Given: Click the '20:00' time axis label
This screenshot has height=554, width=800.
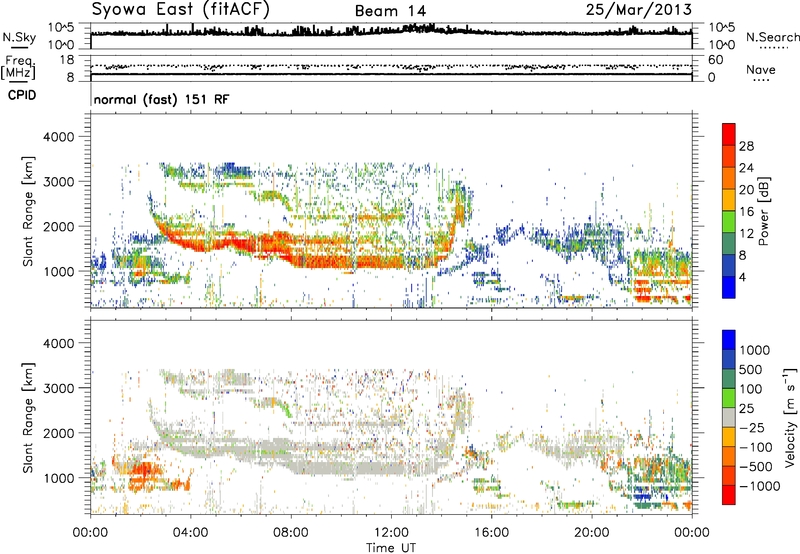Looking at the screenshot, I should (x=592, y=533).
